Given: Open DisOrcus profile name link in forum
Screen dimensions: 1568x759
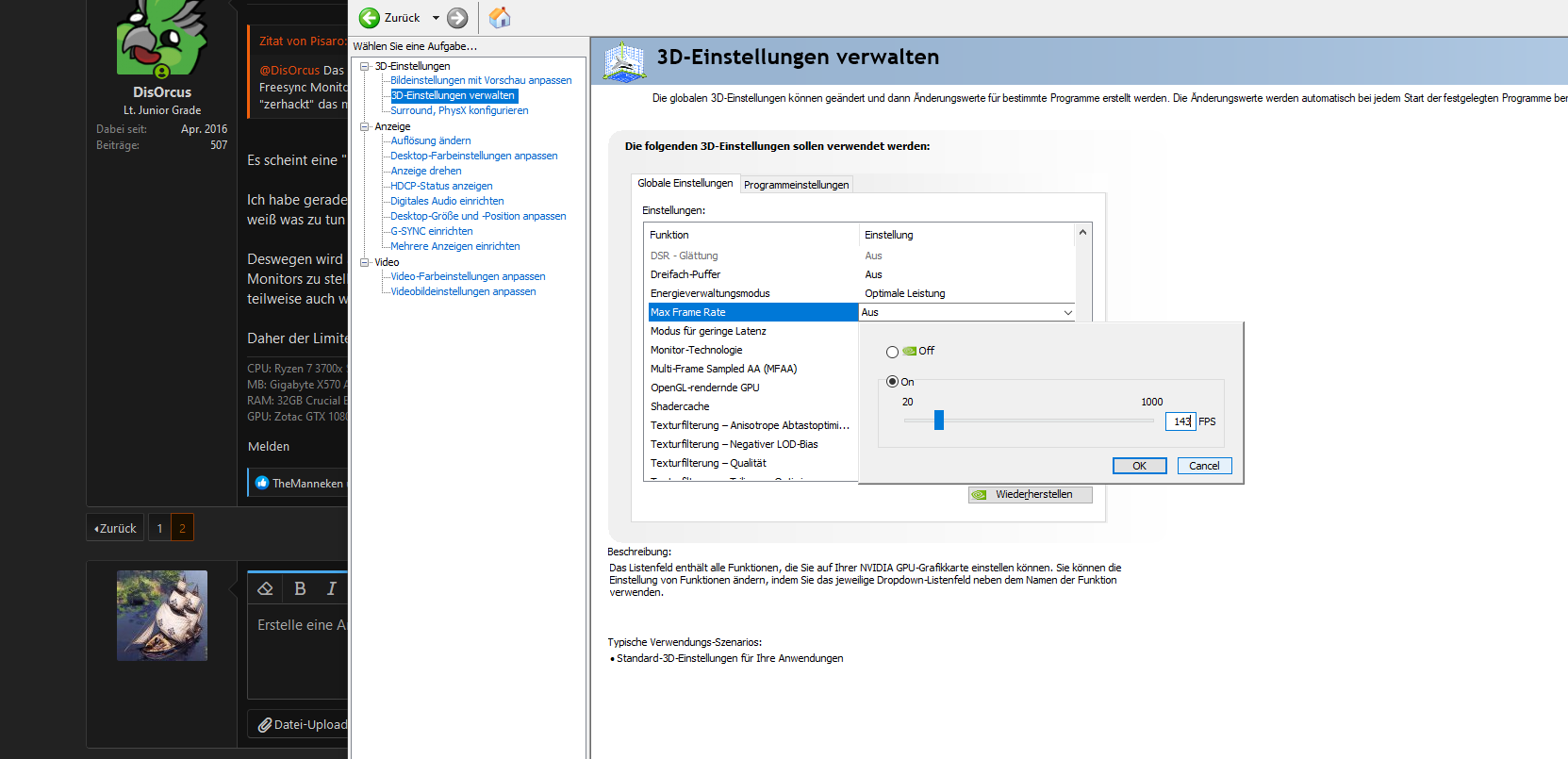Looking at the screenshot, I should [162, 92].
